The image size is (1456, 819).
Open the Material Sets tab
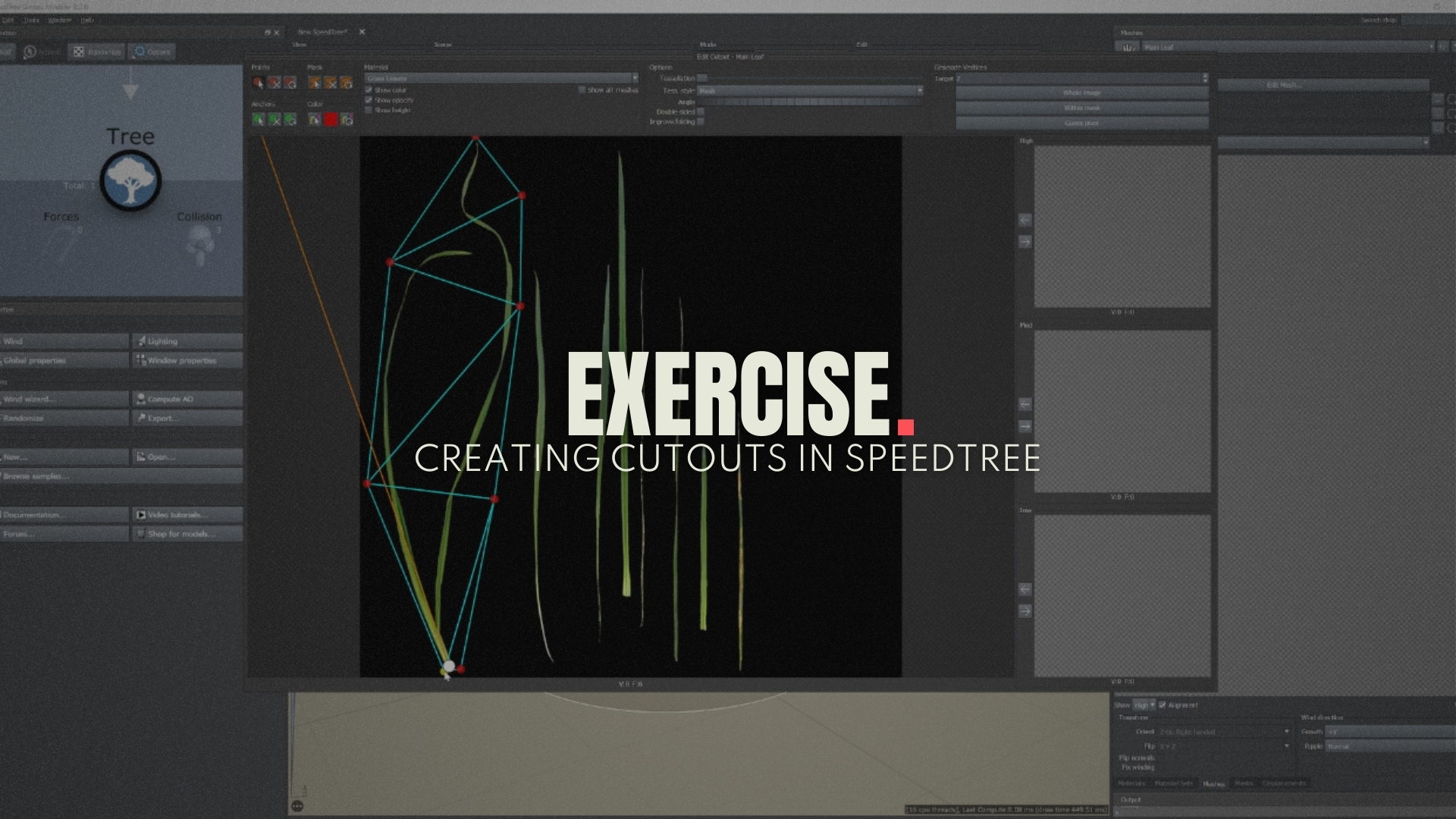1175,783
